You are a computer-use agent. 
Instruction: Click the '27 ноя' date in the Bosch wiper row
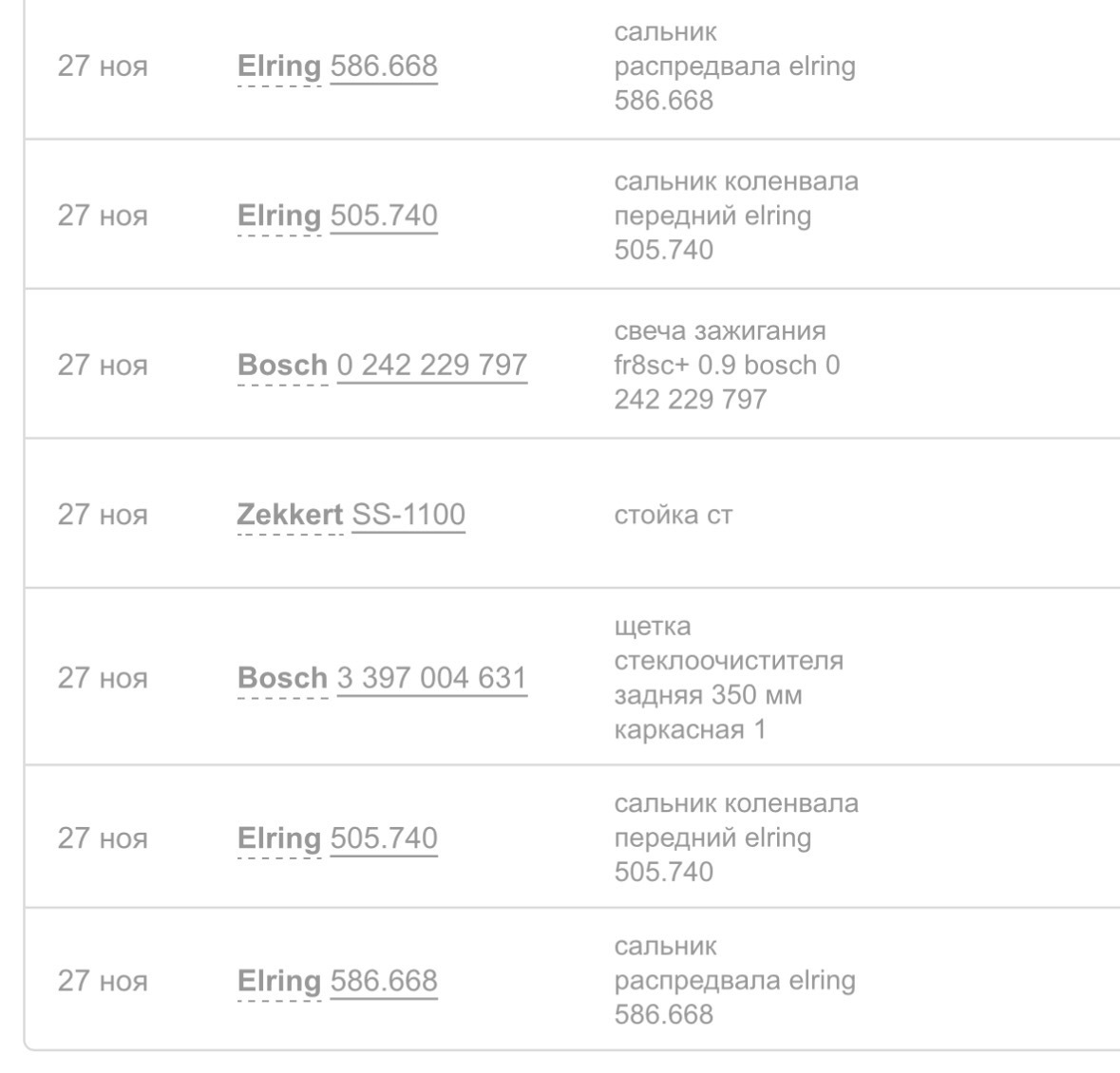[103, 678]
